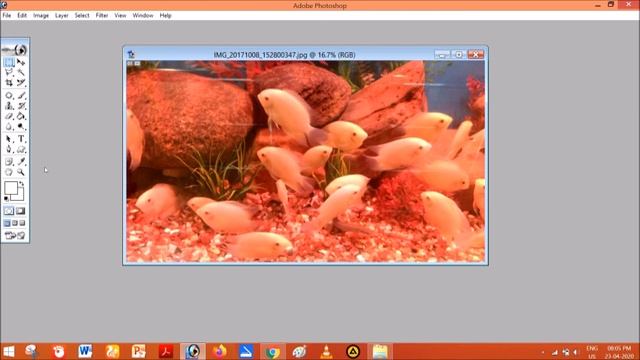Image resolution: width=640 pixels, height=360 pixels.
Task: Close the IMG_20171008 document window
Action: pyautogui.click(x=476, y=54)
